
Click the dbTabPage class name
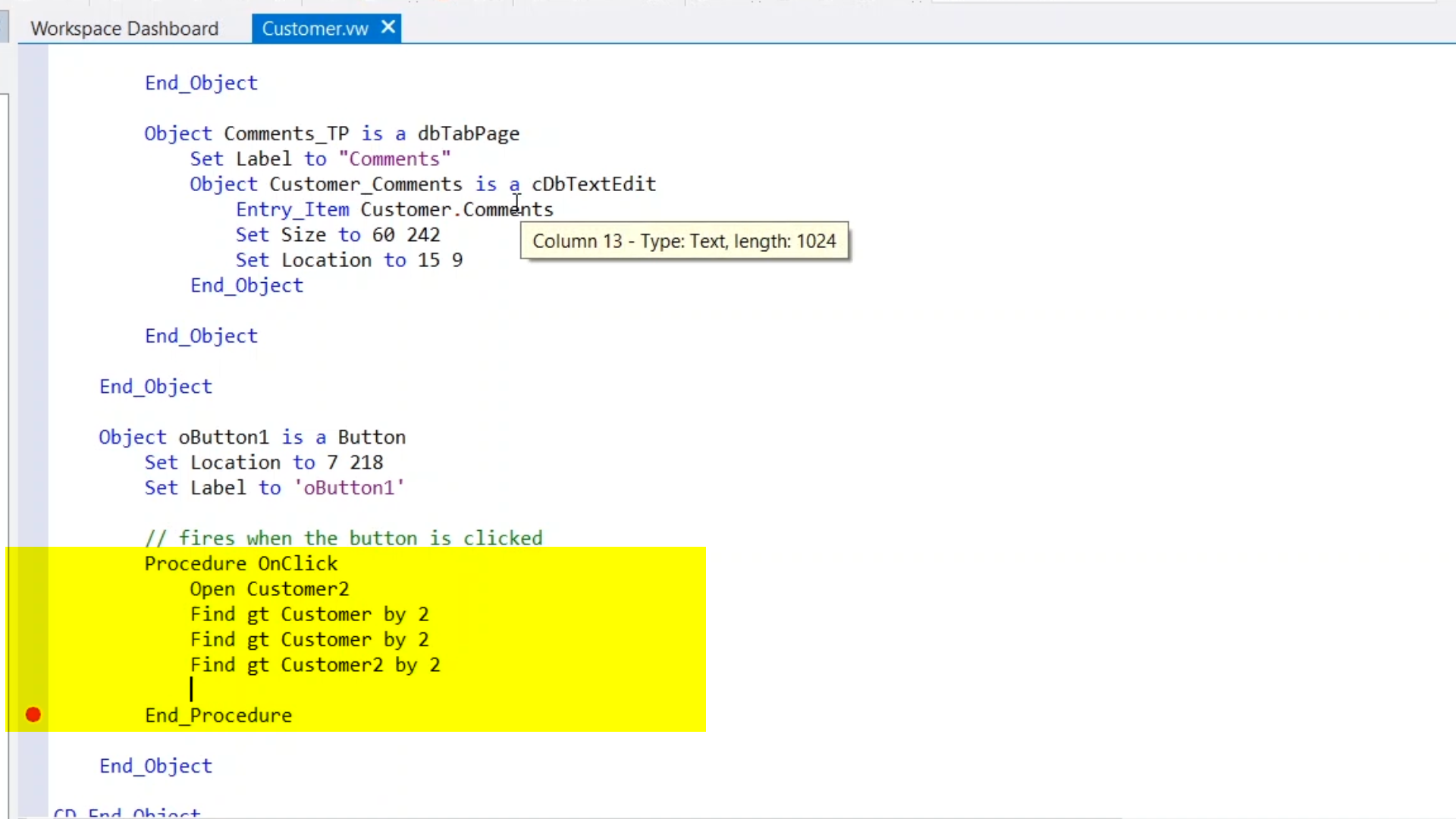tap(468, 133)
